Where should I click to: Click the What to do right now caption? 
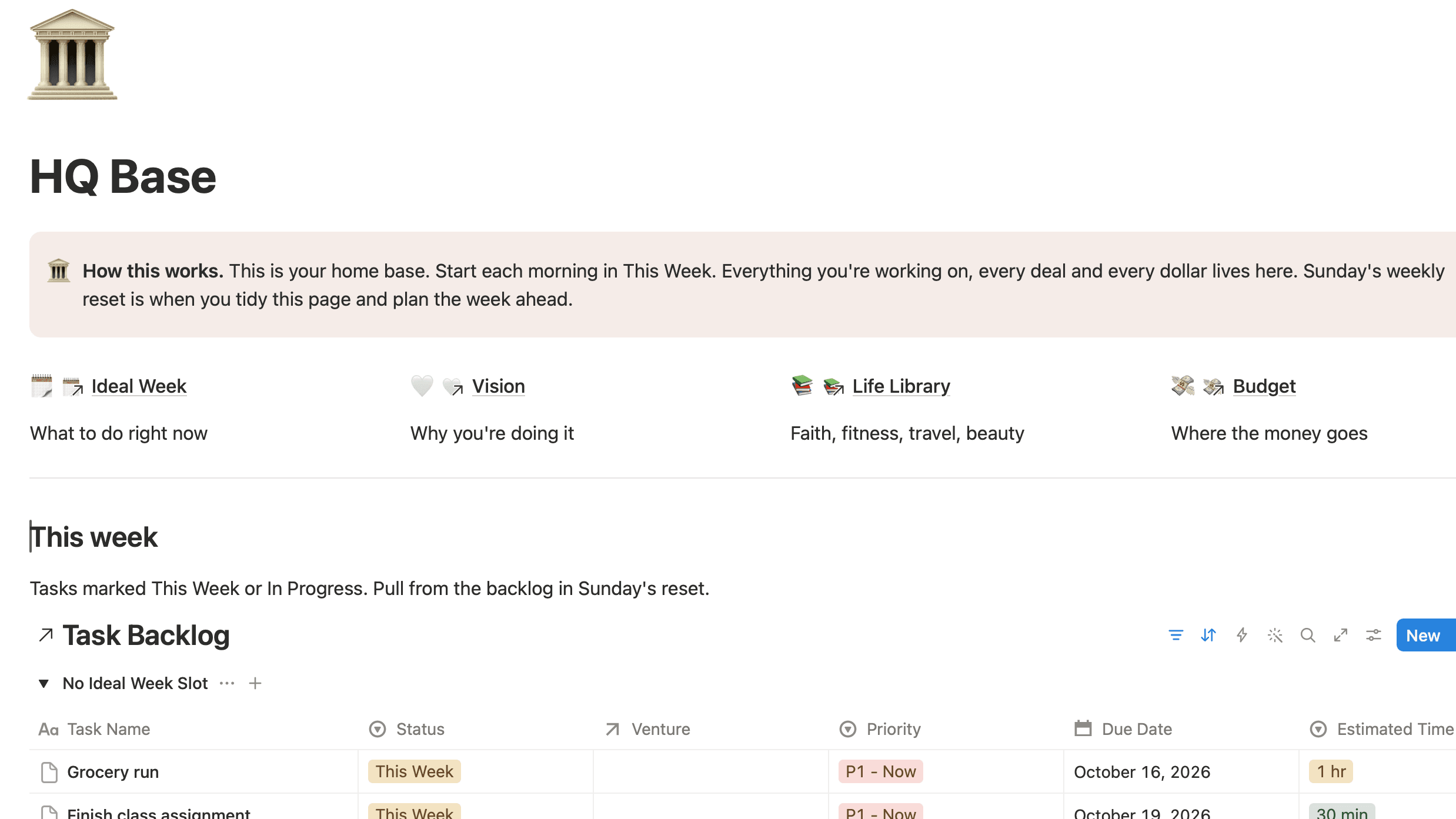click(119, 433)
